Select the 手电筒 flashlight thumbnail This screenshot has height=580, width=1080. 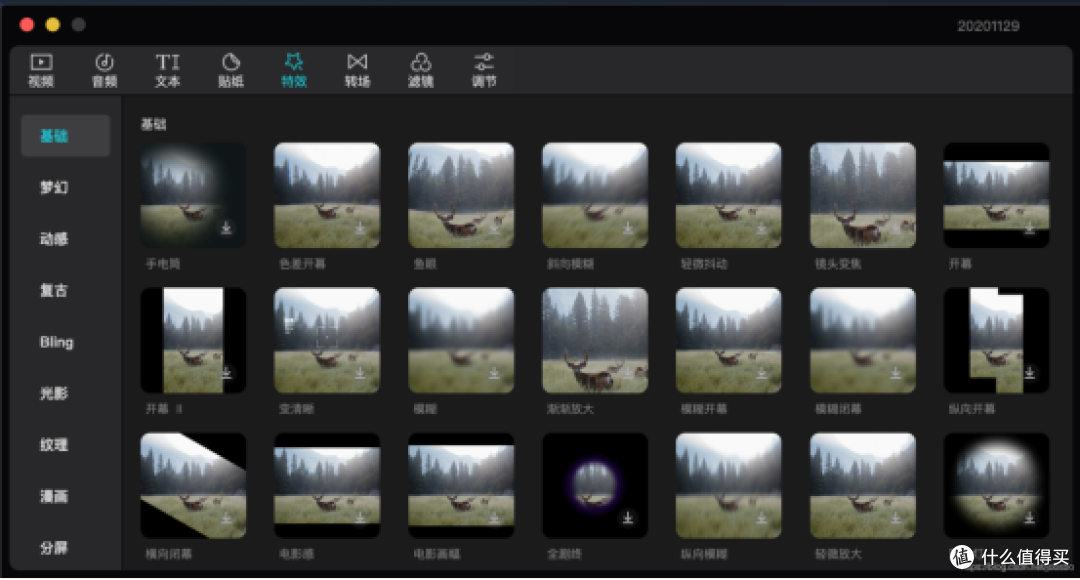(x=193, y=195)
